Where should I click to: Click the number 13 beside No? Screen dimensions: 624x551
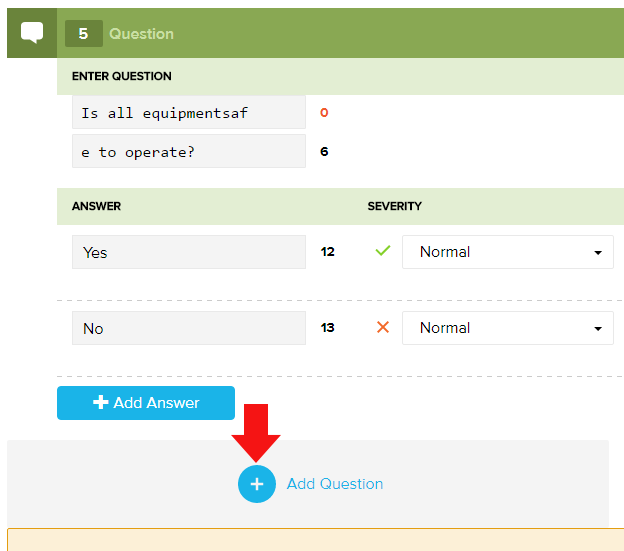327,328
